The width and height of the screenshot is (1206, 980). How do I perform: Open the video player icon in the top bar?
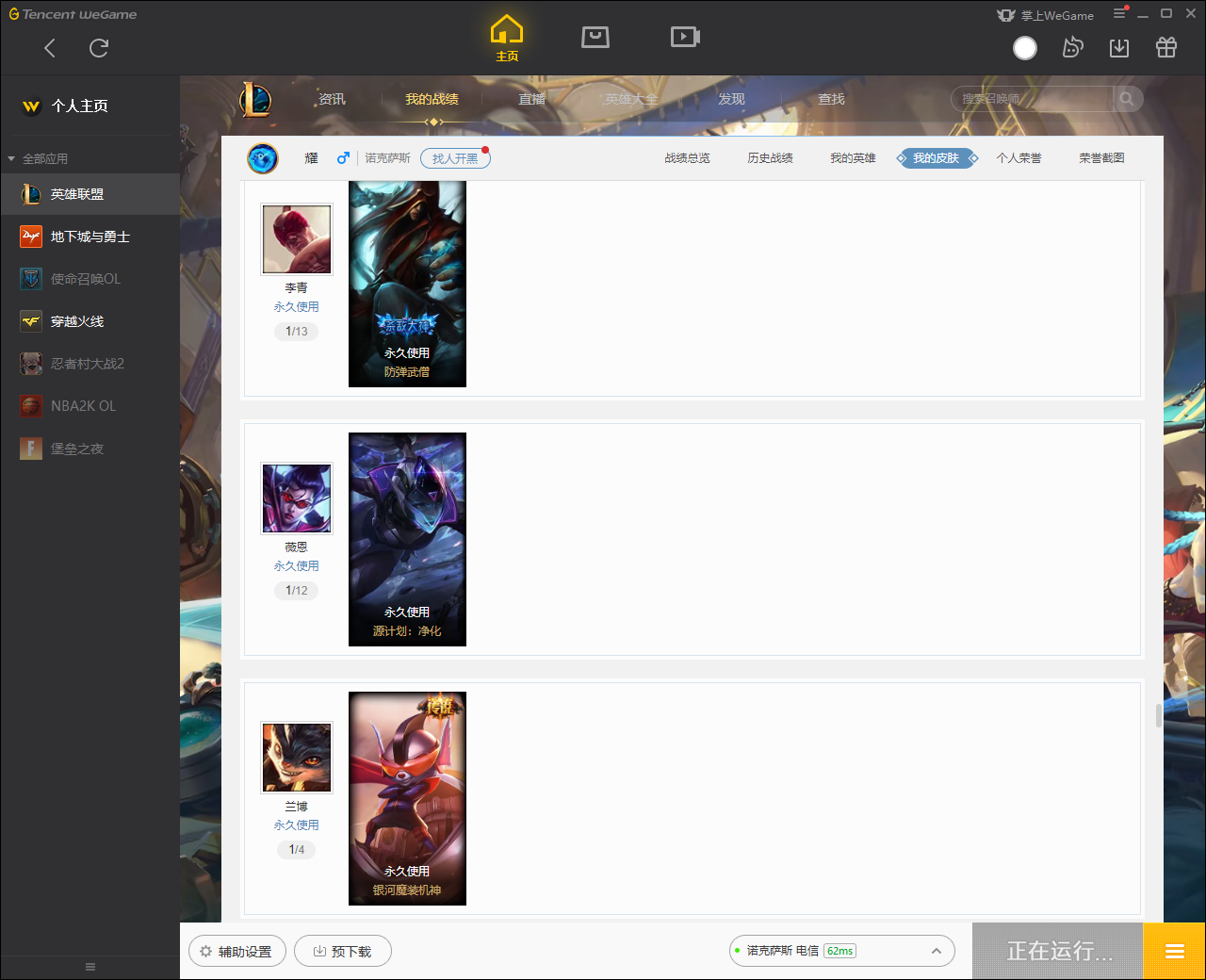[x=685, y=37]
